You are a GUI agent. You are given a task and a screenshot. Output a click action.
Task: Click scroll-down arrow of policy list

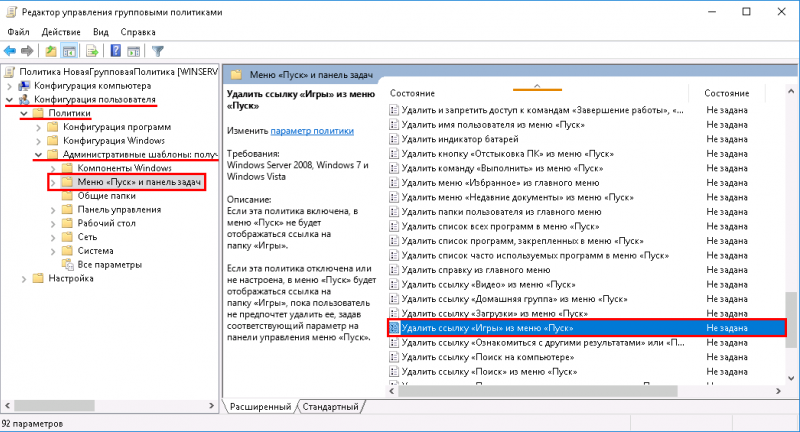click(791, 378)
